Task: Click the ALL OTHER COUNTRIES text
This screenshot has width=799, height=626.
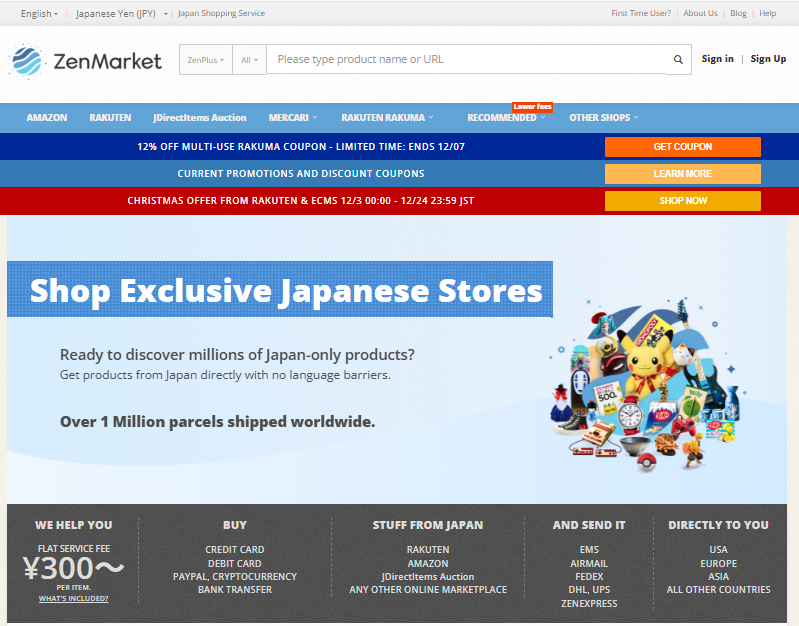Action: pyautogui.click(x=718, y=590)
